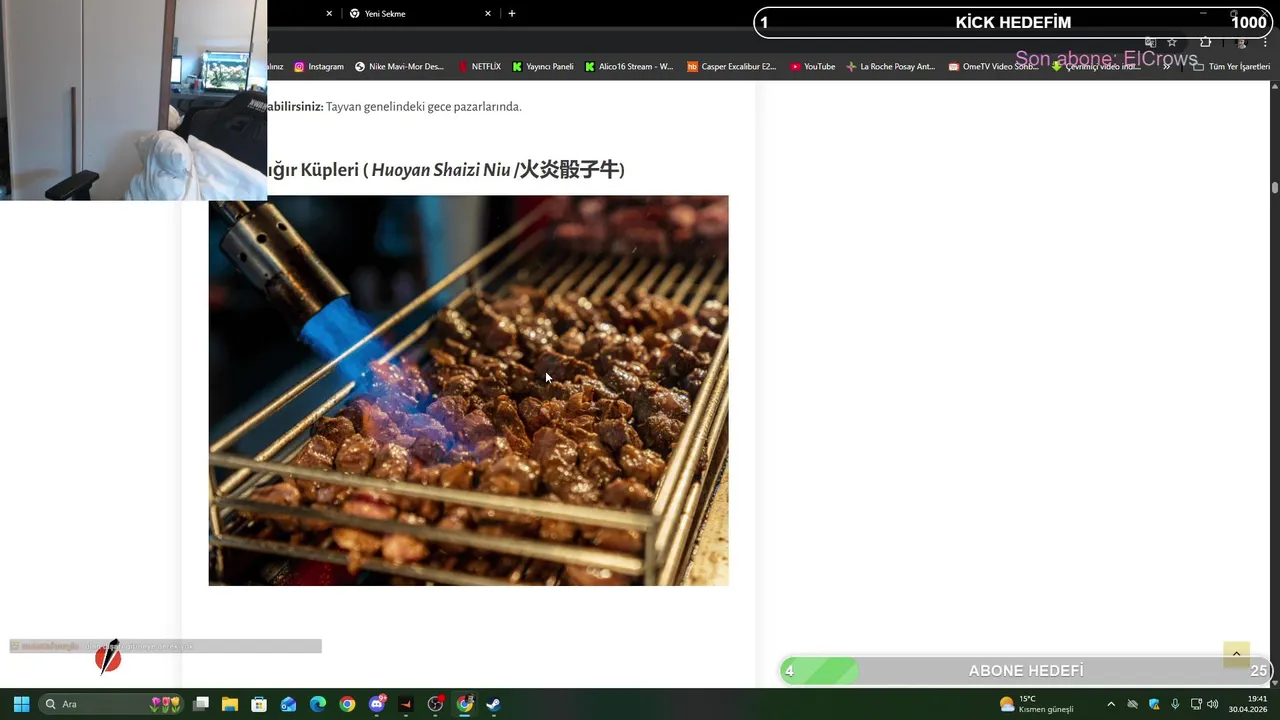Open the OmeTV Video Sohbet bookmark
This screenshot has height=720, width=1280.
[994, 67]
